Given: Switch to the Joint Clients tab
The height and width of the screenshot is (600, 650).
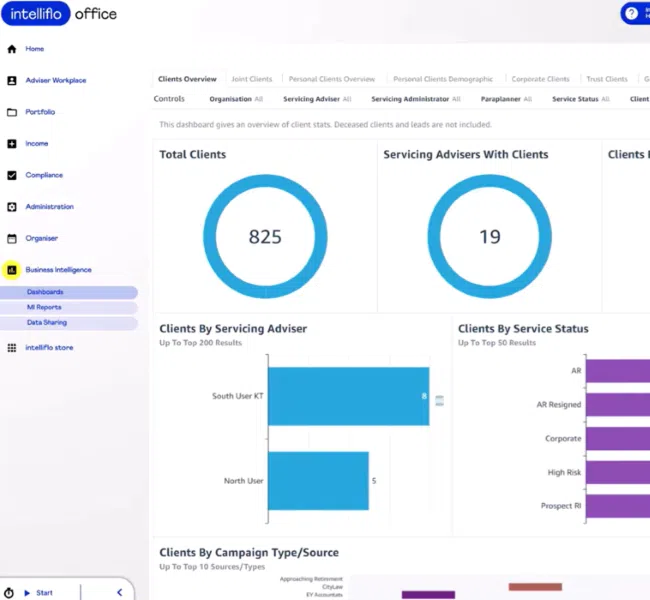Looking at the screenshot, I should click(x=251, y=79).
